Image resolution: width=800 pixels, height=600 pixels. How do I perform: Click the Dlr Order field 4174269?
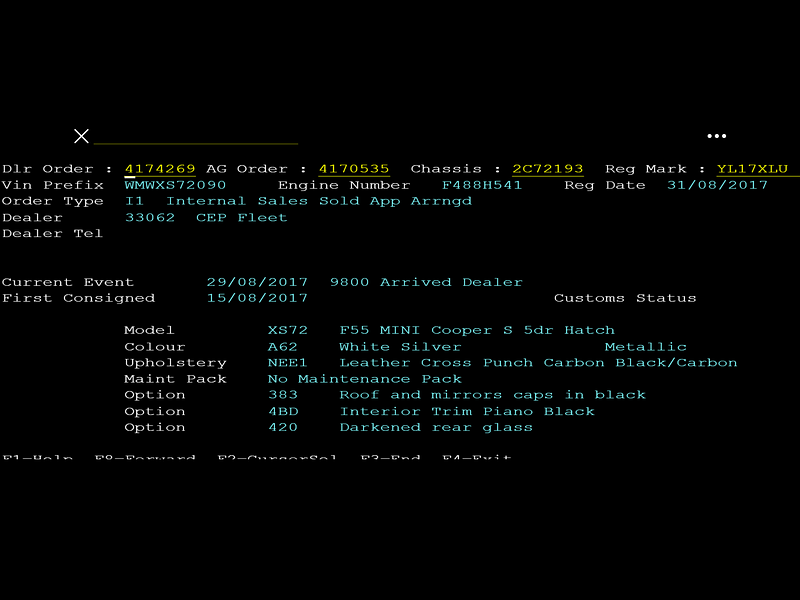[160, 169]
